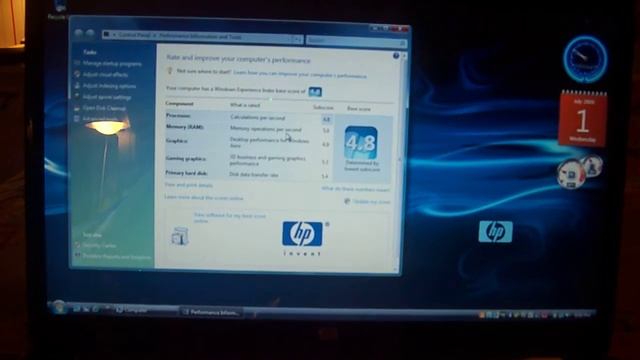The height and width of the screenshot is (360, 640).
Task: Open Manage startup programs task
Action: point(112,64)
